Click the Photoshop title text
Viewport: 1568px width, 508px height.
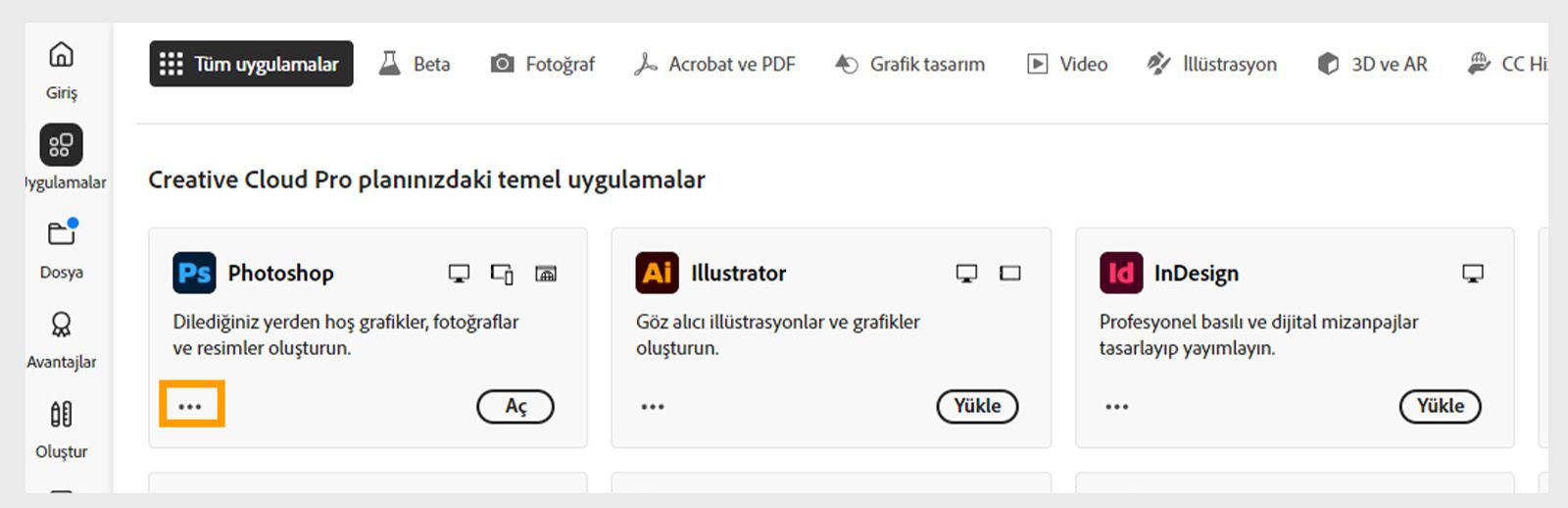(280, 274)
